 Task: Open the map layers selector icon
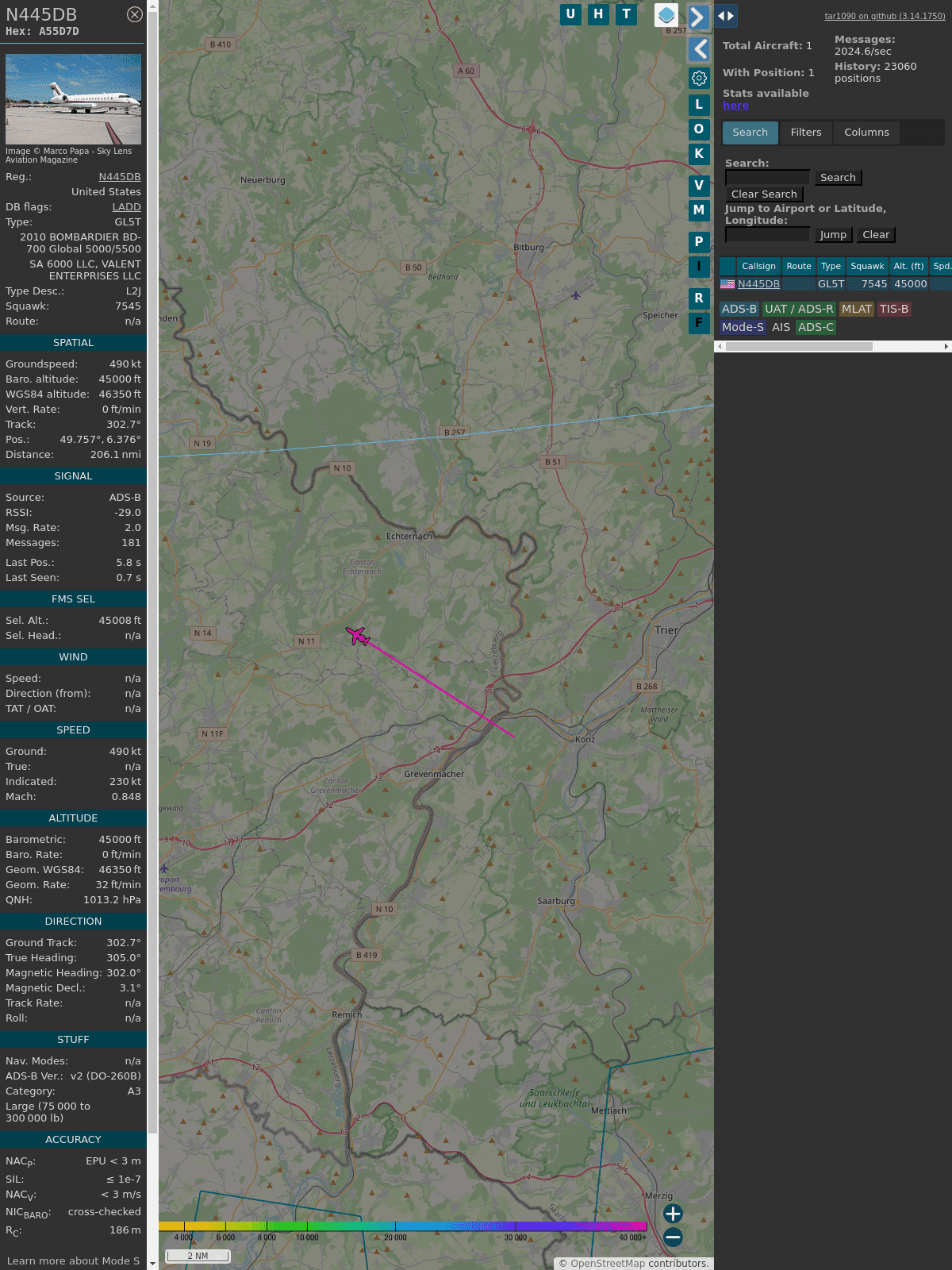pyautogui.click(x=666, y=15)
